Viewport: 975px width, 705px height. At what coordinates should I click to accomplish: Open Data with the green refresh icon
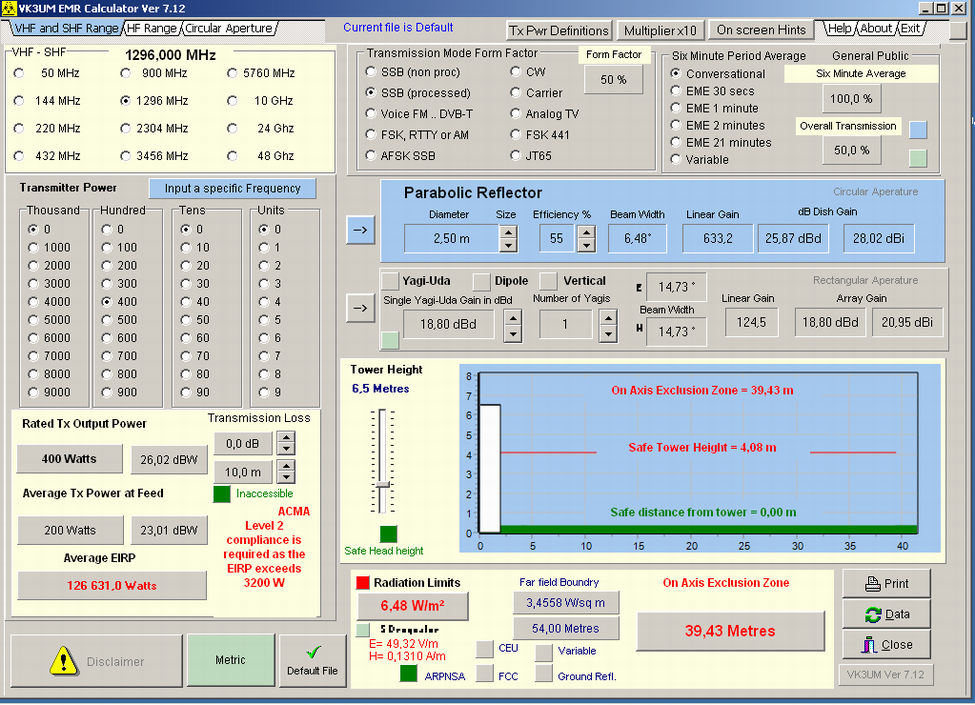886,614
